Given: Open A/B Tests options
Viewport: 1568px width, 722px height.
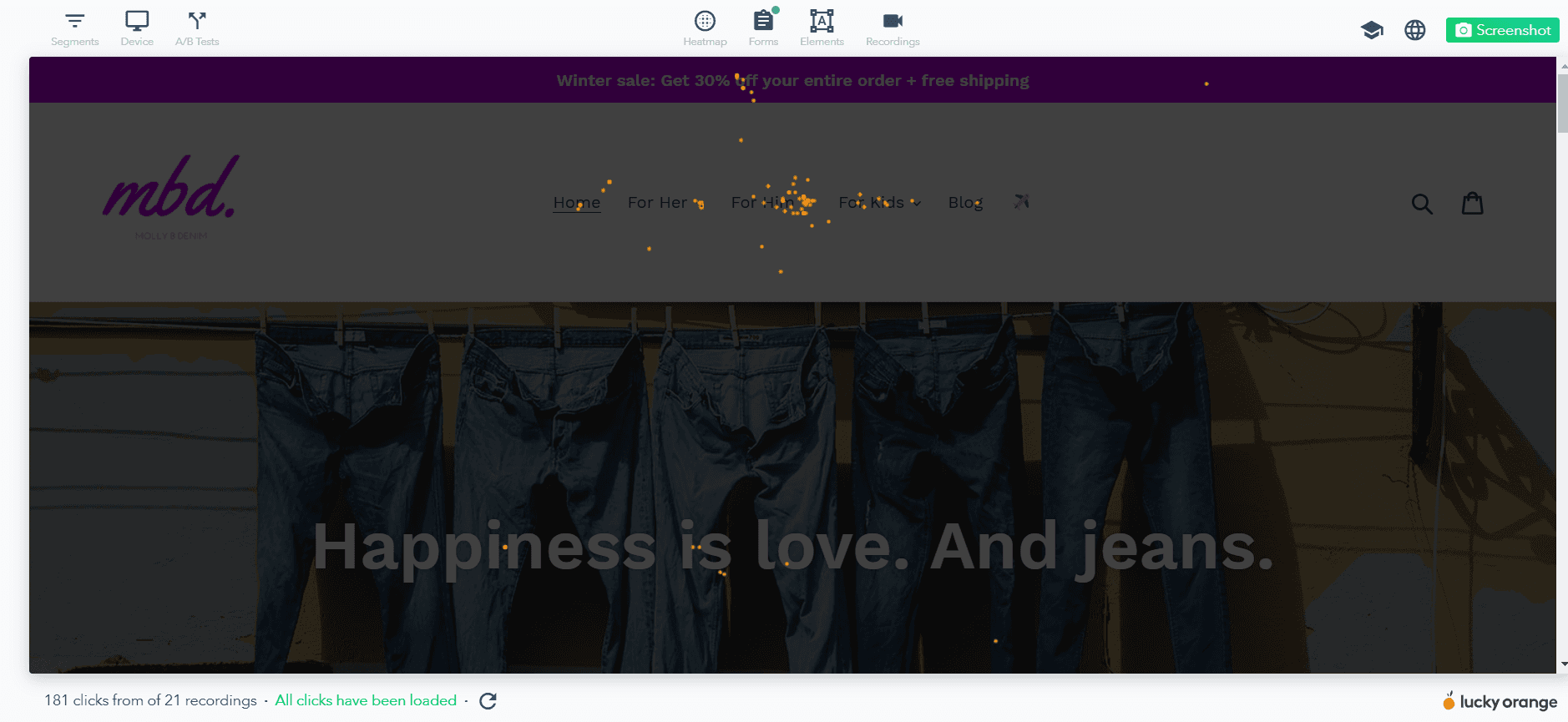Looking at the screenshot, I should point(197,28).
